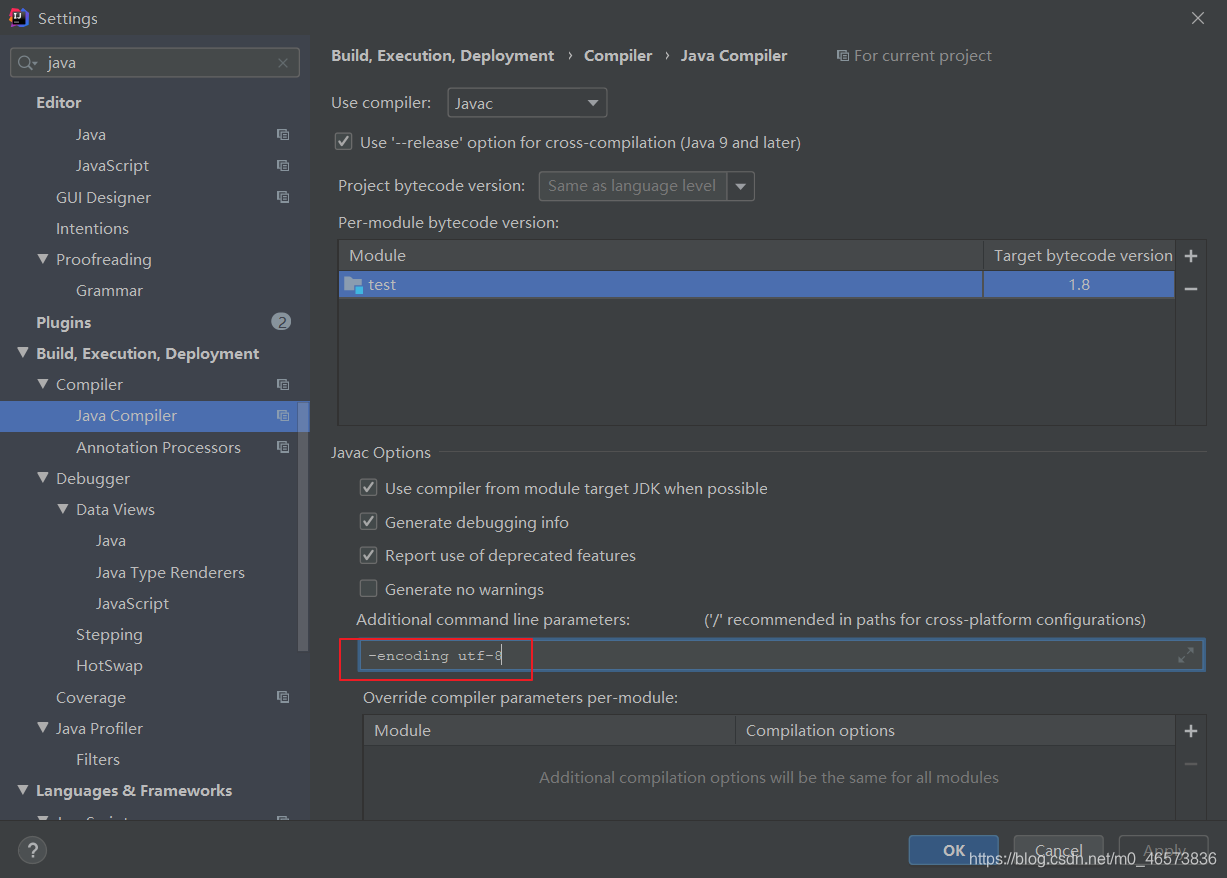Click project-level icon beside Java Compiler

click(283, 415)
